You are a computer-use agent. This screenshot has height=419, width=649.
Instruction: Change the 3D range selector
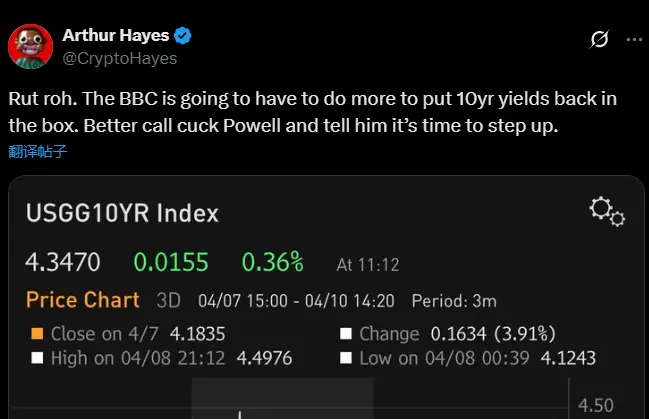169,300
